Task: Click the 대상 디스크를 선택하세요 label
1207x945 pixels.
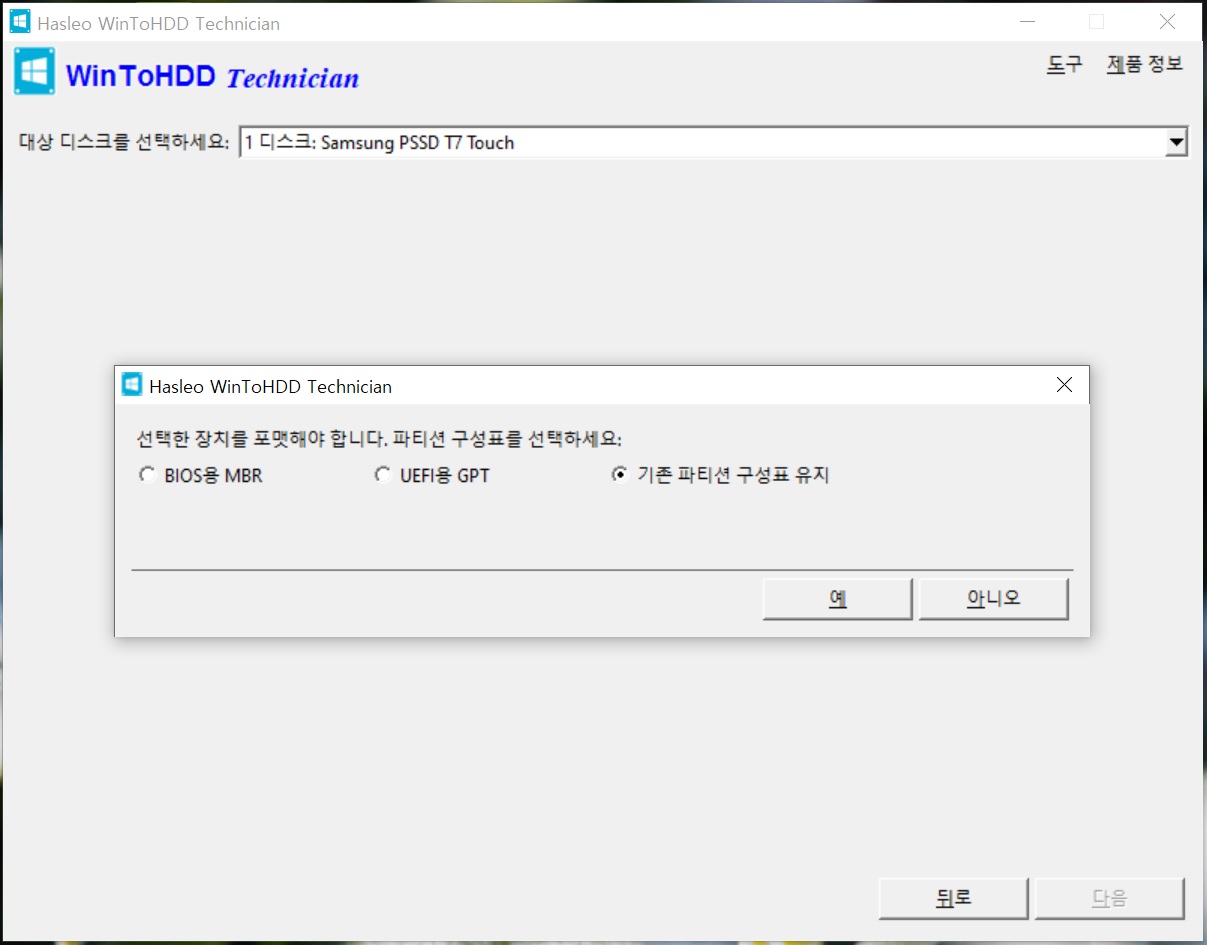Action: point(124,142)
